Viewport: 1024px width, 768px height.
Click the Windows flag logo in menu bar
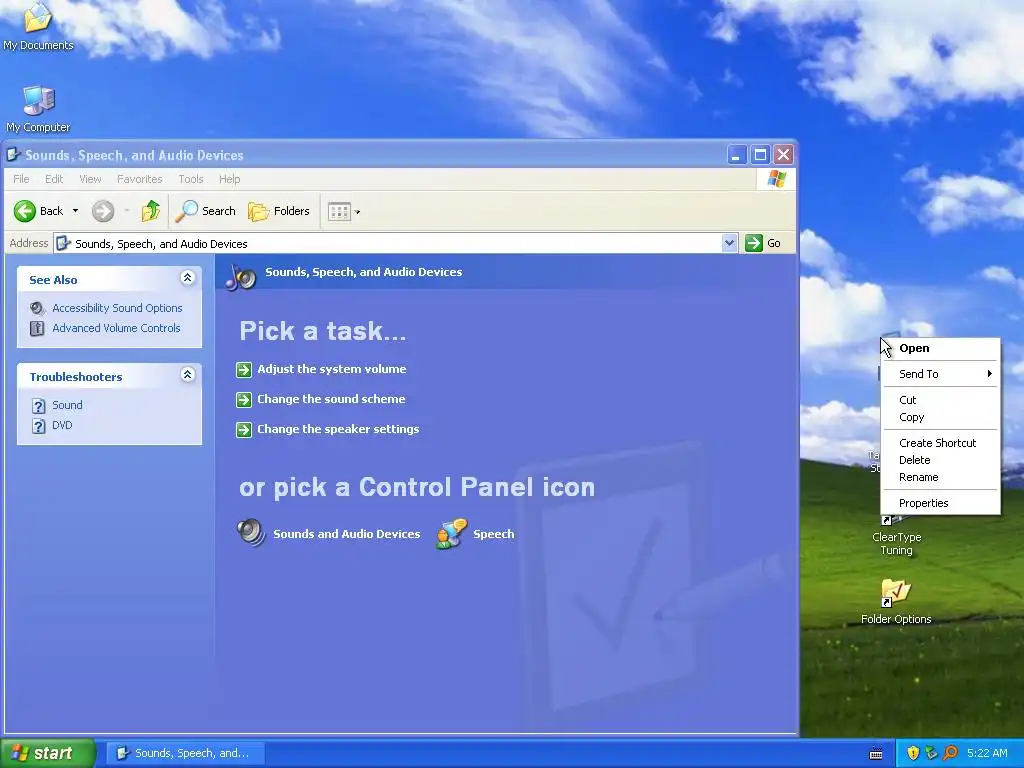(x=776, y=178)
